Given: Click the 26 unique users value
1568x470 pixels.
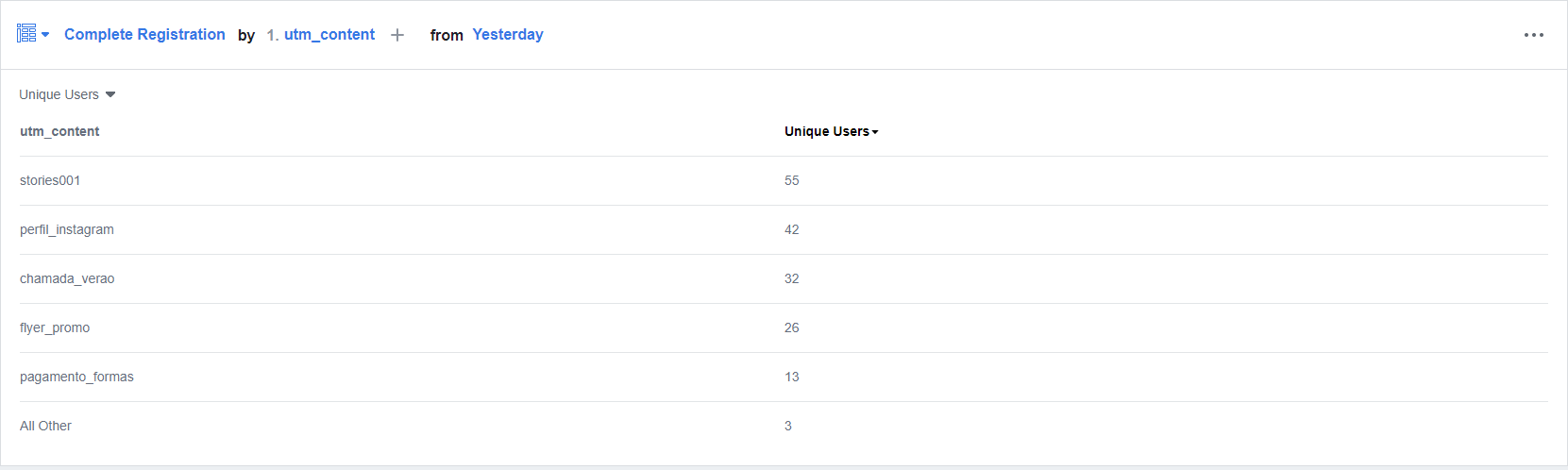Looking at the screenshot, I should pyautogui.click(x=792, y=327).
